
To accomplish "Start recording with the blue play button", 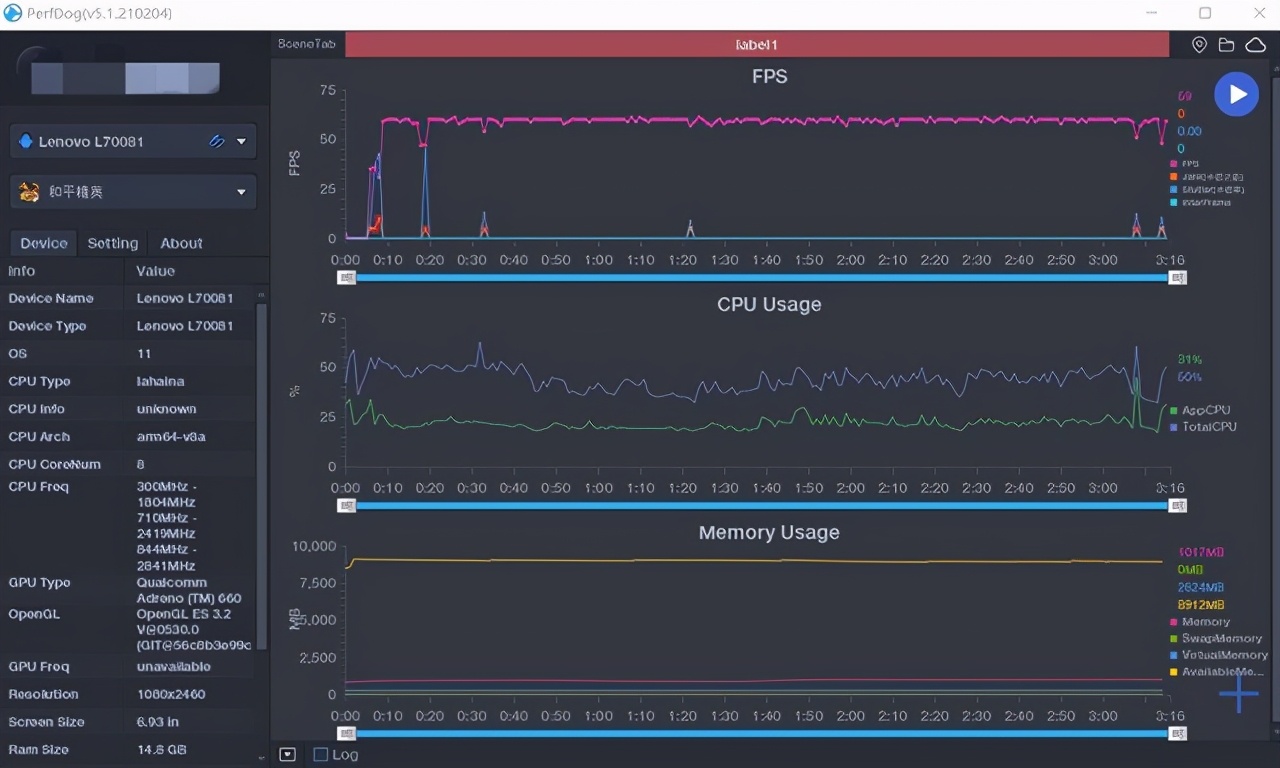I will point(1236,94).
